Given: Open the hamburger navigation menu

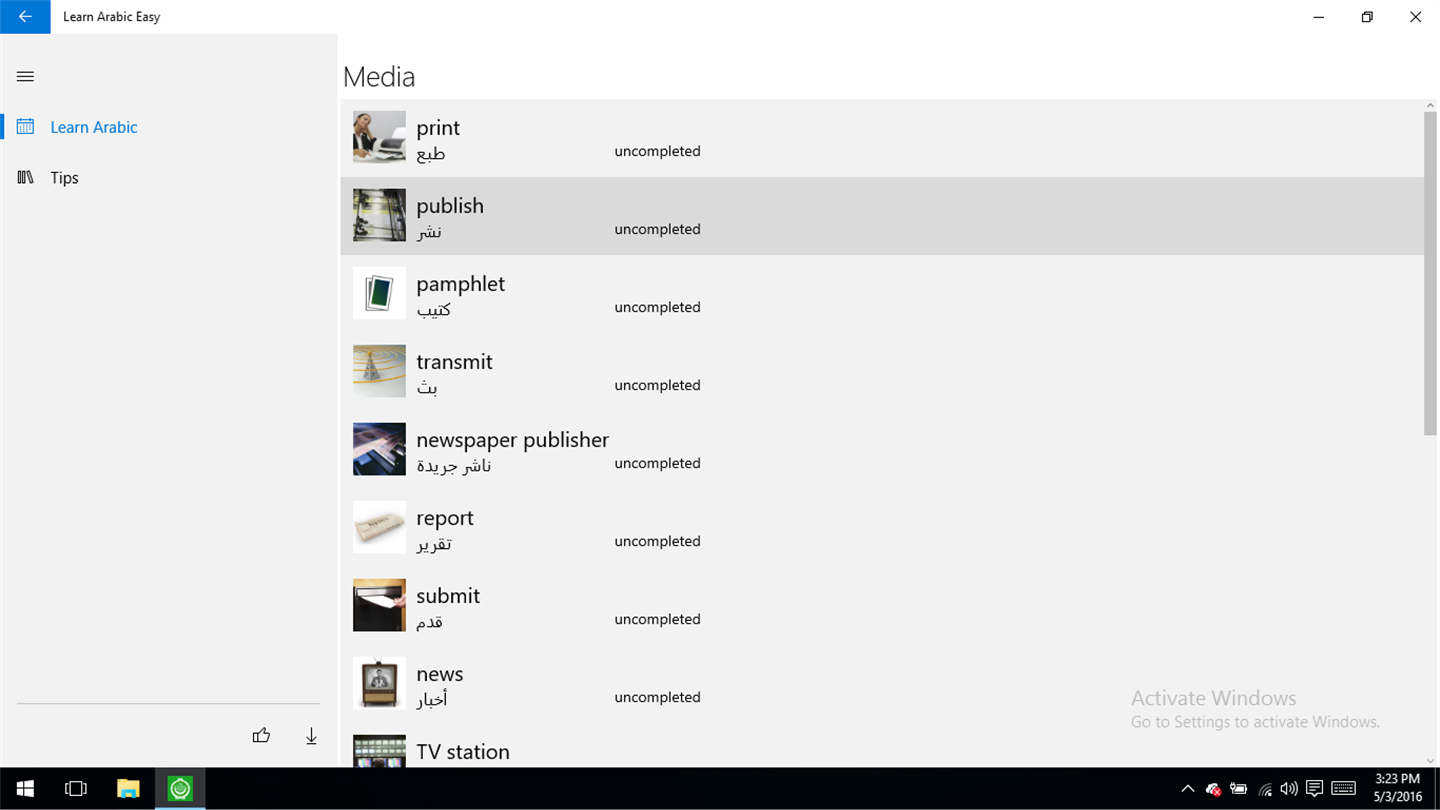Looking at the screenshot, I should pyautogui.click(x=26, y=77).
